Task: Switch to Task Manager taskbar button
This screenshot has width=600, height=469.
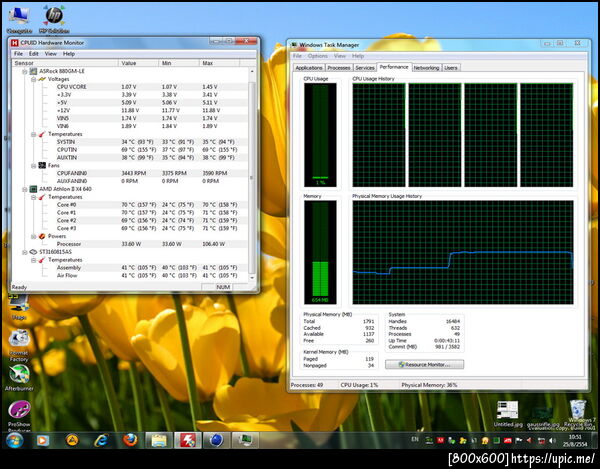Action: (x=245, y=441)
